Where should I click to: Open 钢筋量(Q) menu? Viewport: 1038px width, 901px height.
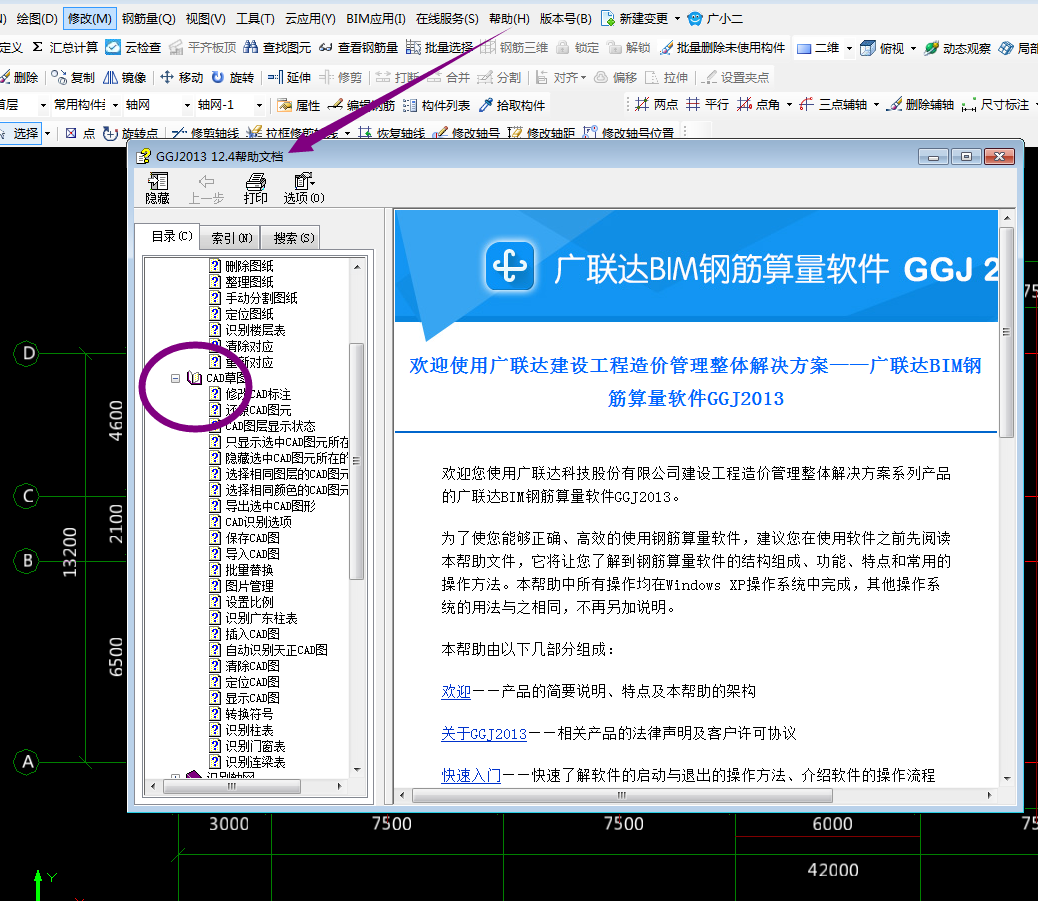(148, 19)
